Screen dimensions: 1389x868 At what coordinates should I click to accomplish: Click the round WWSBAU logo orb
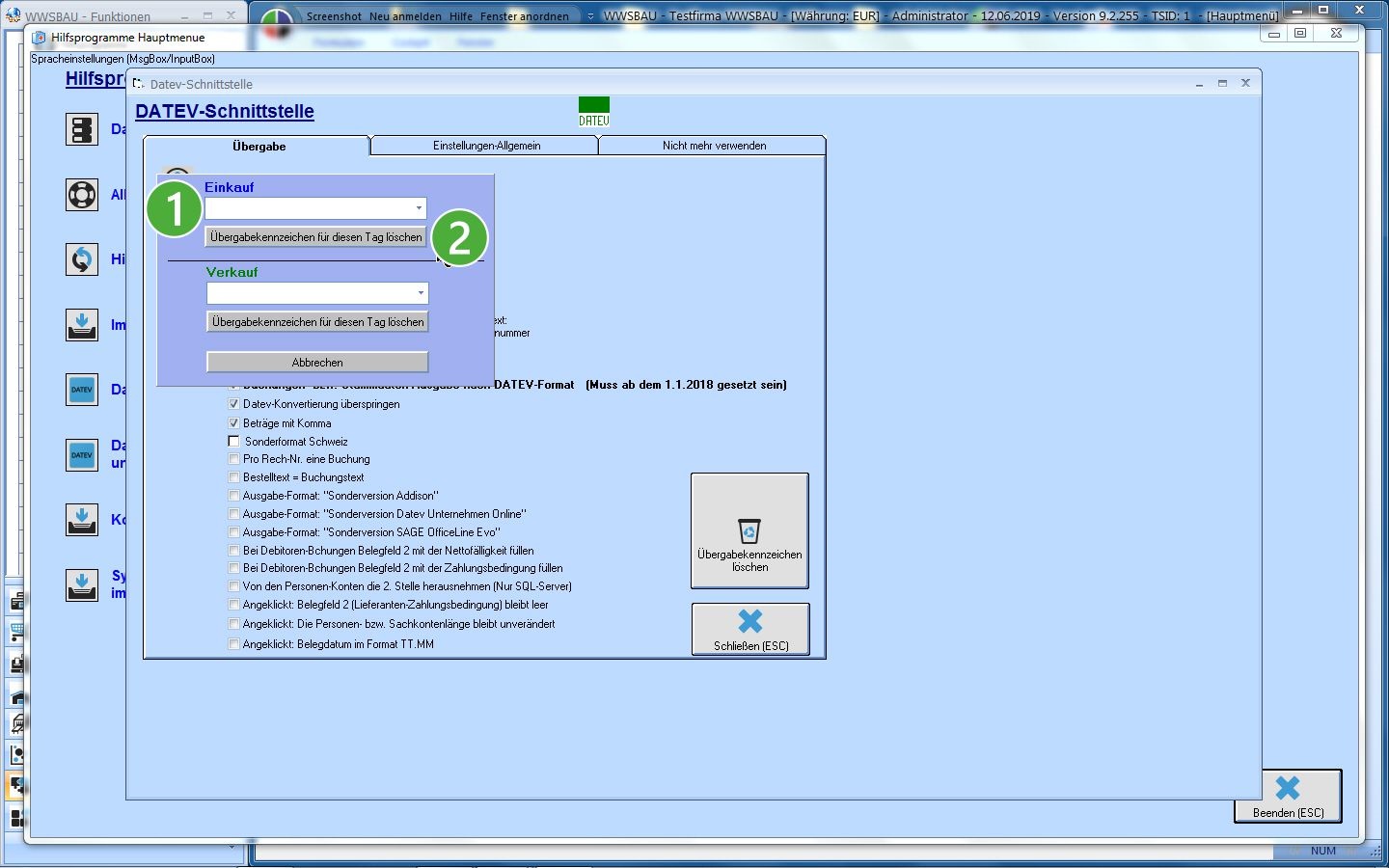277,24
